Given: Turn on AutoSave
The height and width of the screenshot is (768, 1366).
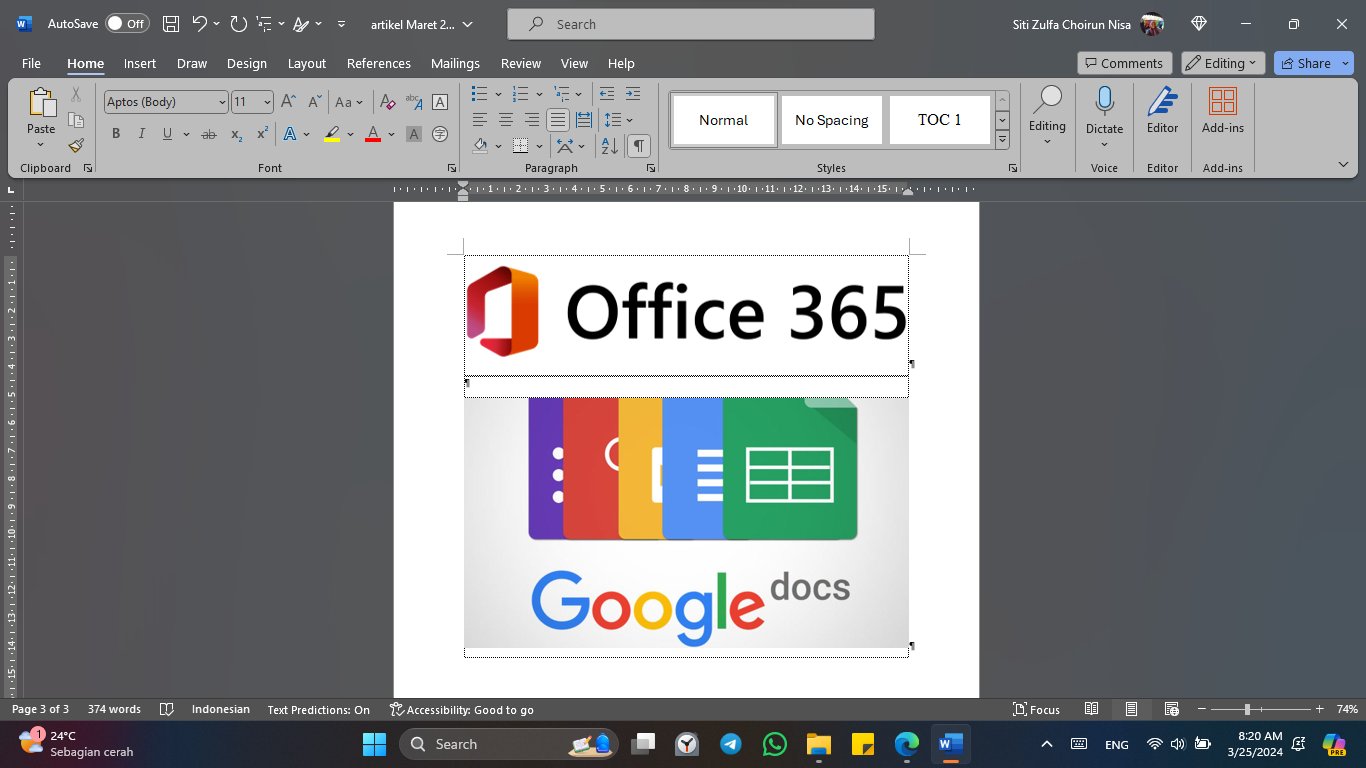Looking at the screenshot, I should point(127,23).
